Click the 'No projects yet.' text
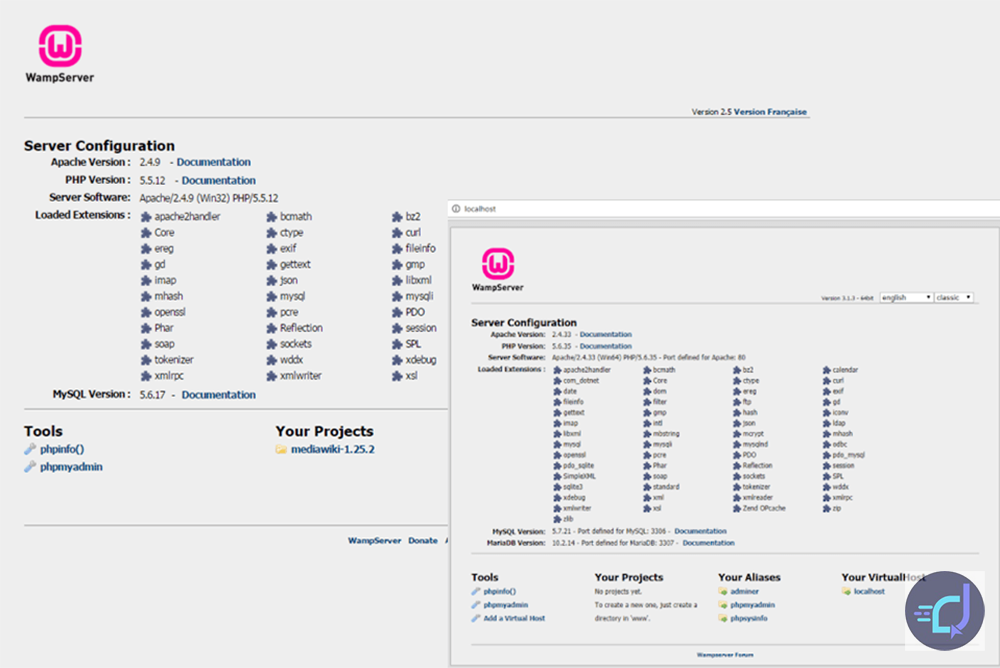This screenshot has height=668, width=1000. (x=618, y=591)
